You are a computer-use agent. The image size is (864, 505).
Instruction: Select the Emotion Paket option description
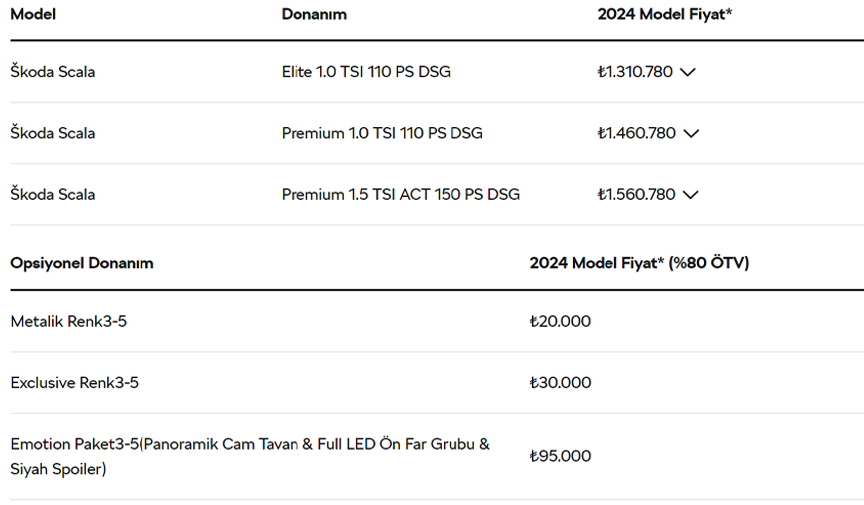250,456
